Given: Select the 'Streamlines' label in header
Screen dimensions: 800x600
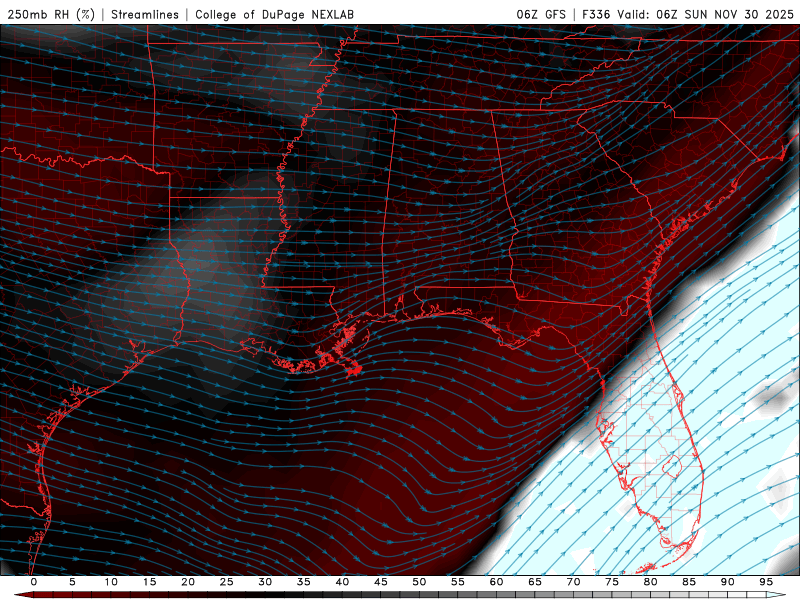Looking at the screenshot, I should click(x=145, y=14).
